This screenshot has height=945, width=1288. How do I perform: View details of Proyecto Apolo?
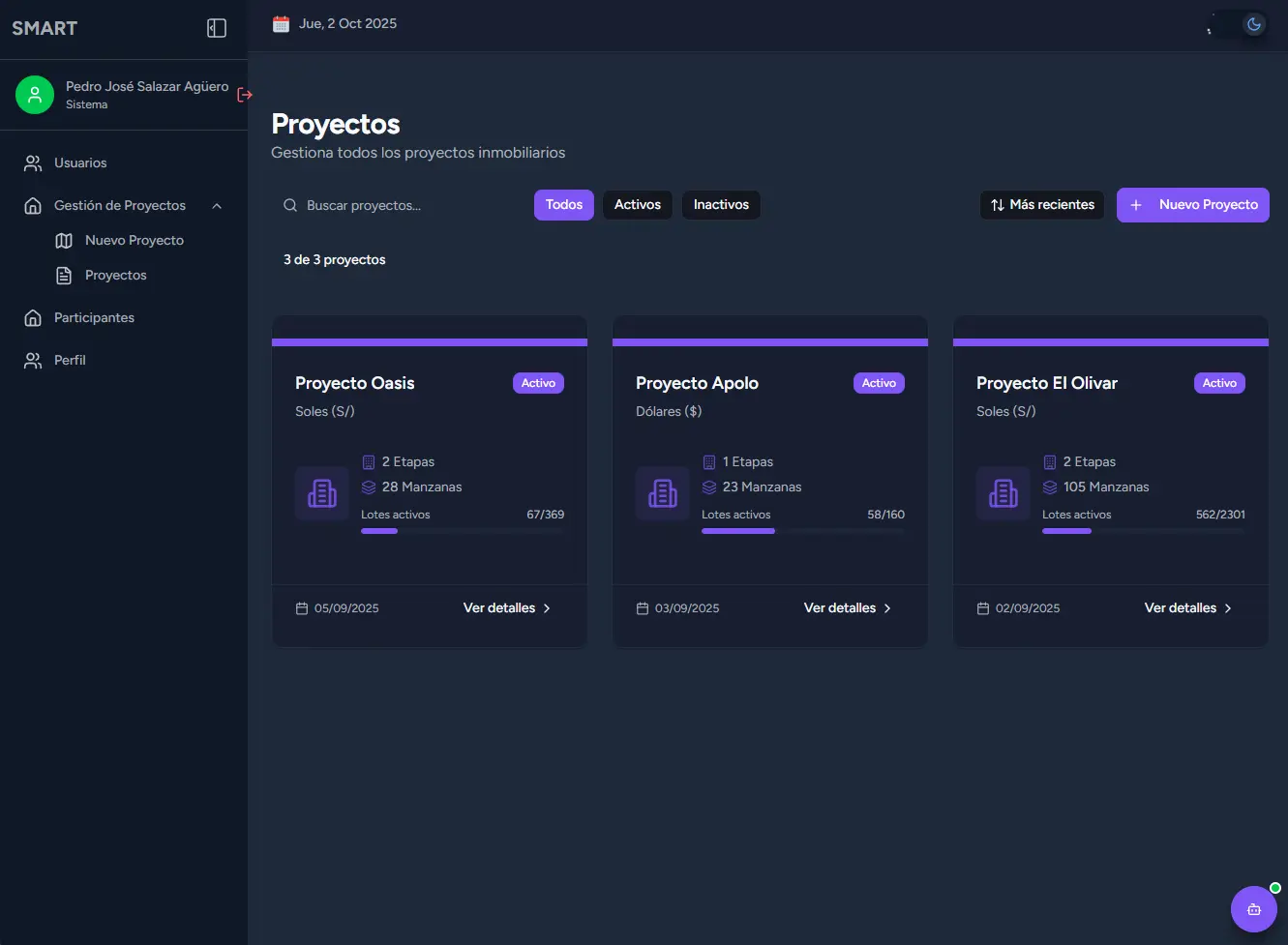(848, 608)
